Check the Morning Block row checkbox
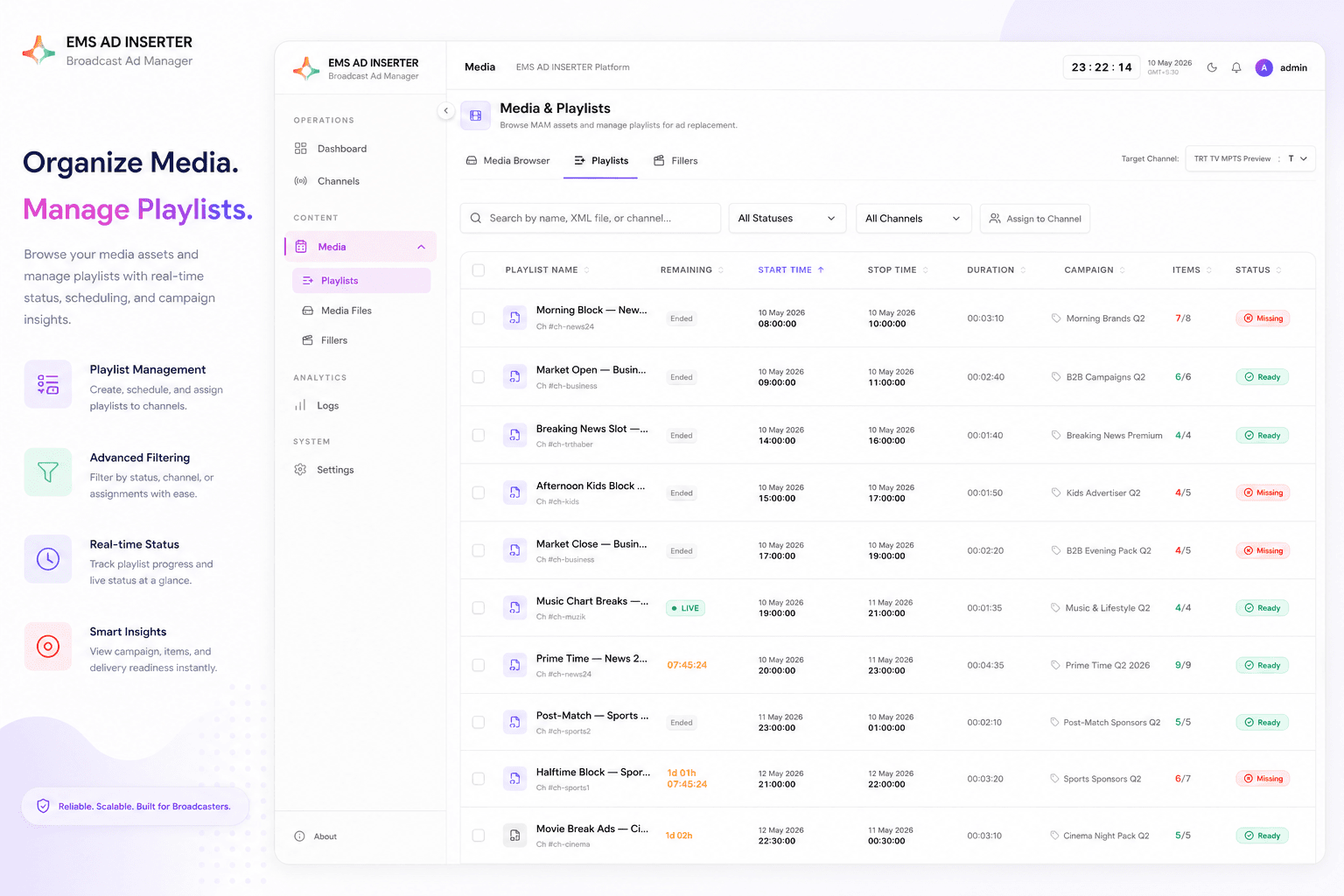Viewport: 1344px width, 896px height. (x=479, y=318)
